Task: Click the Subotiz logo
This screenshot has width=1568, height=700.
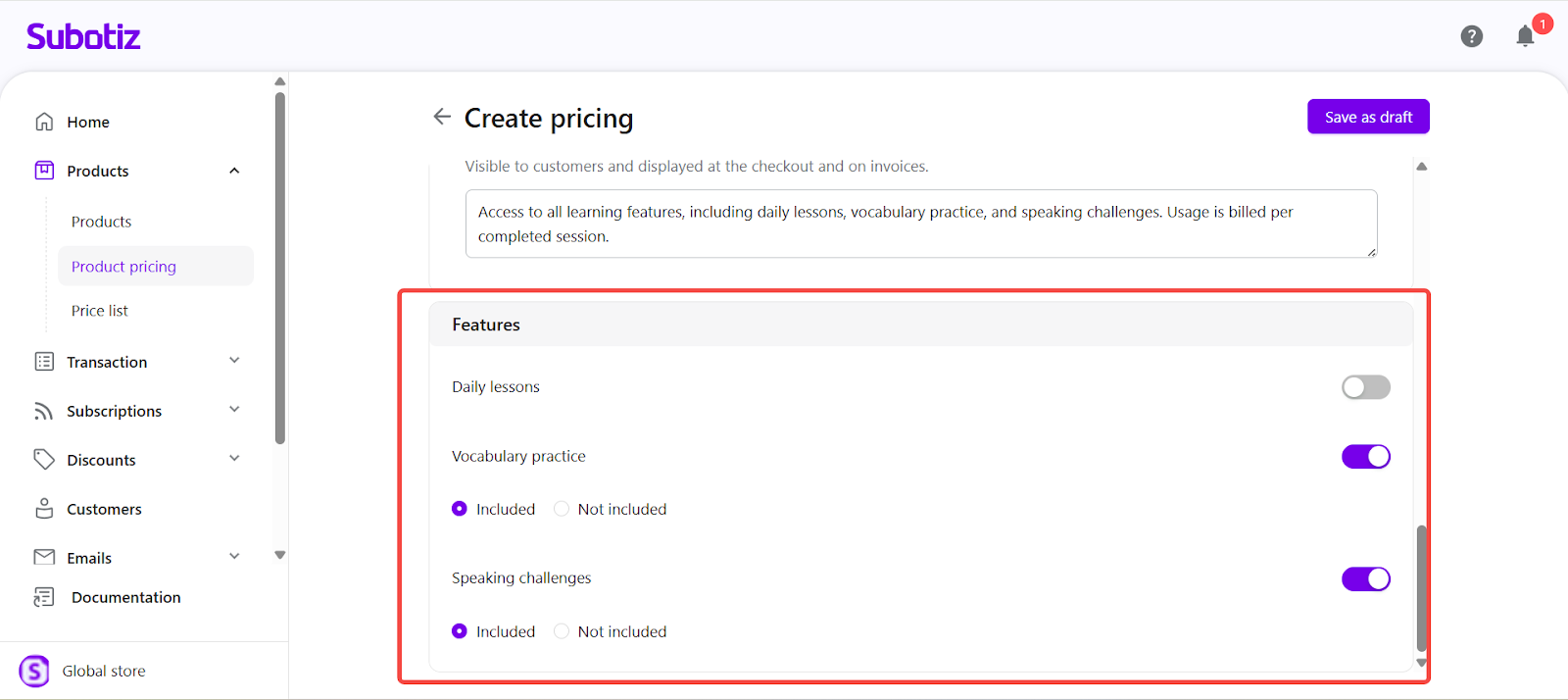Action: (83, 36)
